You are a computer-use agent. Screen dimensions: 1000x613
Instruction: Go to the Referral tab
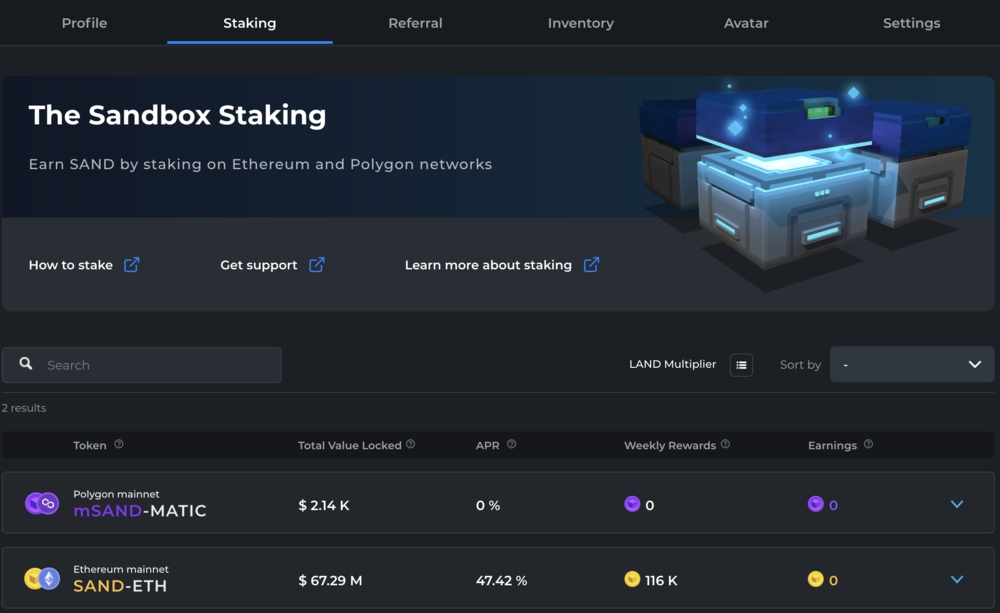coord(415,23)
